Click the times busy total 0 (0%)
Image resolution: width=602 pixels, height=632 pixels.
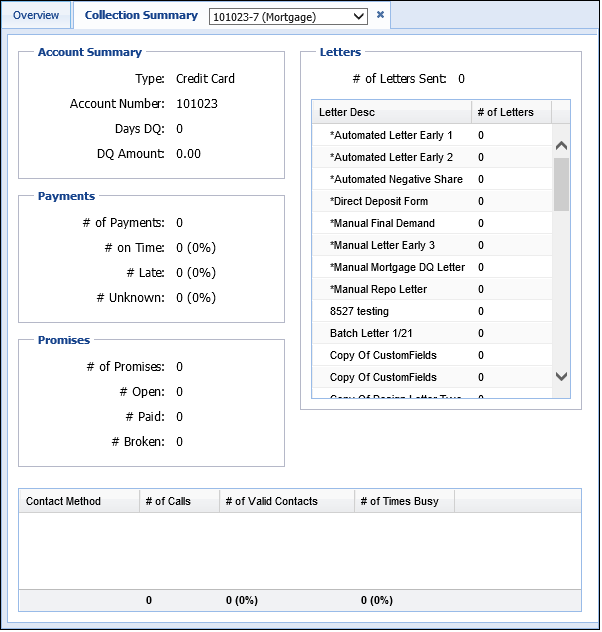click(377, 600)
